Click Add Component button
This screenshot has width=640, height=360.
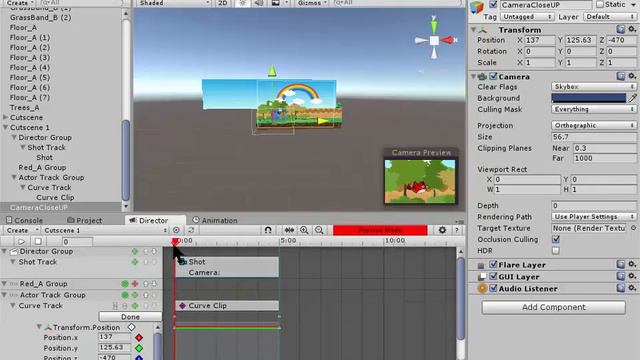pyautogui.click(x=553, y=307)
